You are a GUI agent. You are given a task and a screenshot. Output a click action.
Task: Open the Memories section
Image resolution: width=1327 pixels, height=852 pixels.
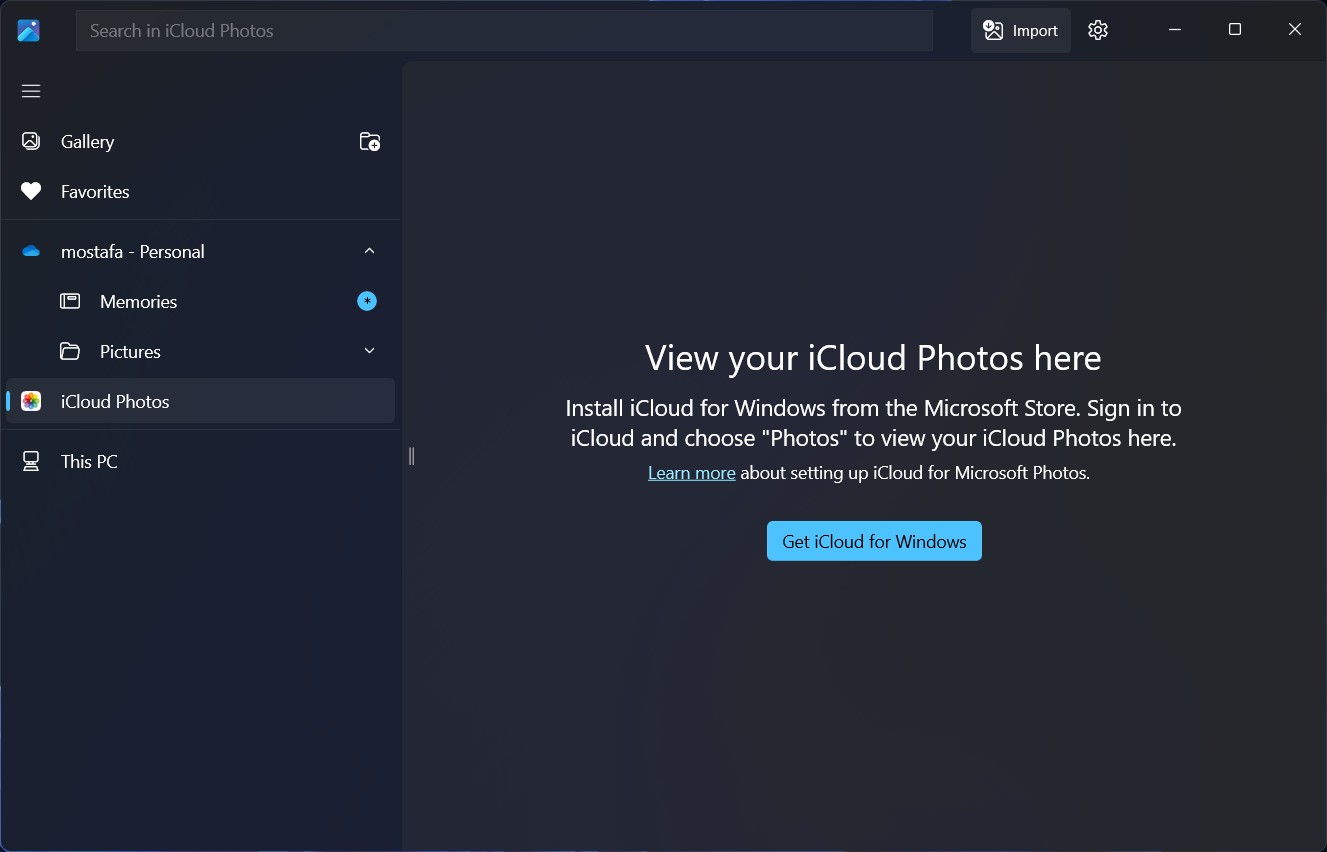pos(138,301)
